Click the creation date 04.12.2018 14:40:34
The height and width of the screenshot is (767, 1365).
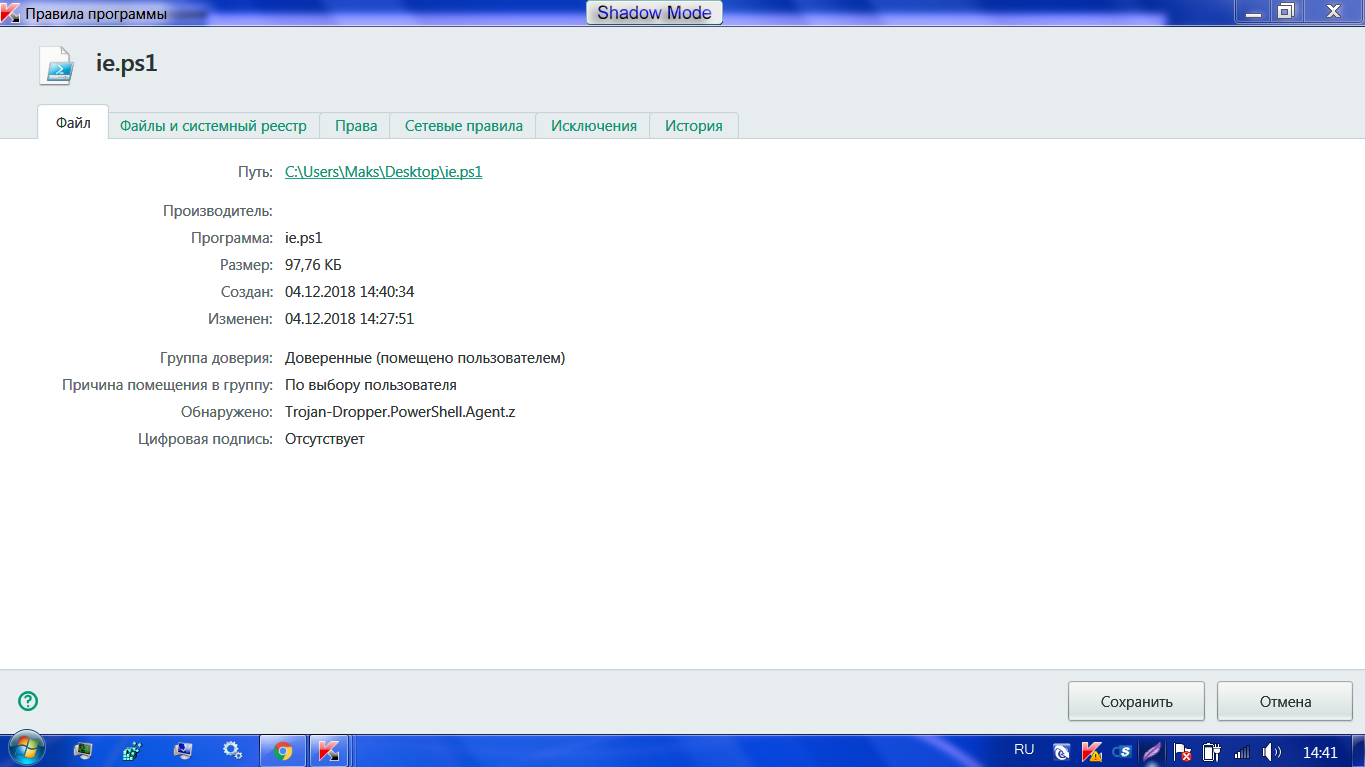coord(349,292)
